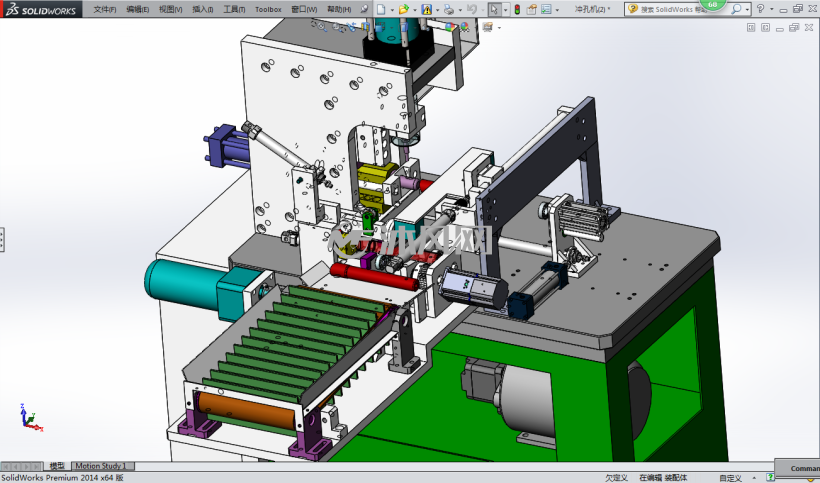Open the Options checklist icon
This screenshot has height=483, width=820.
[x=546, y=9]
